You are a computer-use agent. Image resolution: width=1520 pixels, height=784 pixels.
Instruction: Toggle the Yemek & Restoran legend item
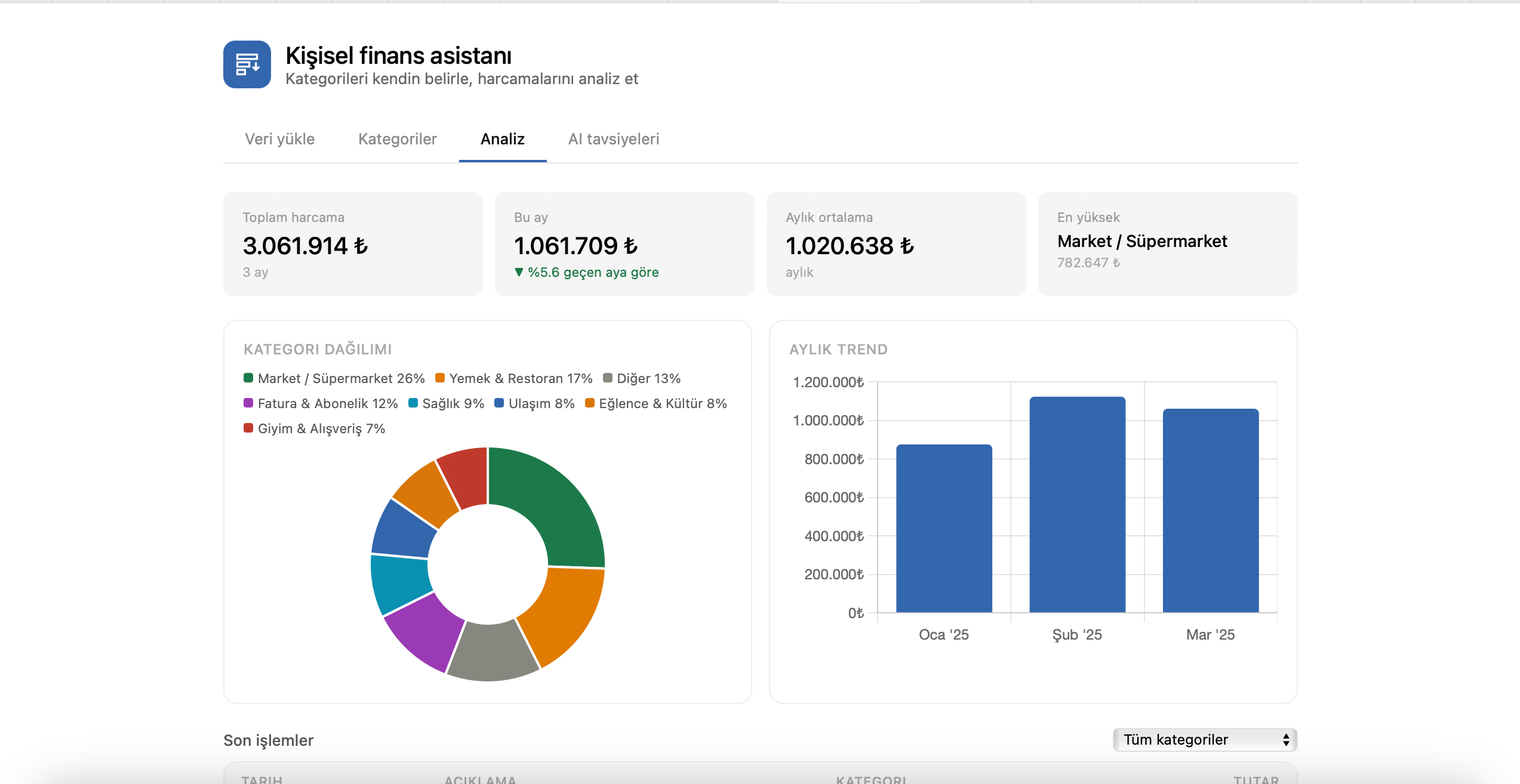coord(513,378)
